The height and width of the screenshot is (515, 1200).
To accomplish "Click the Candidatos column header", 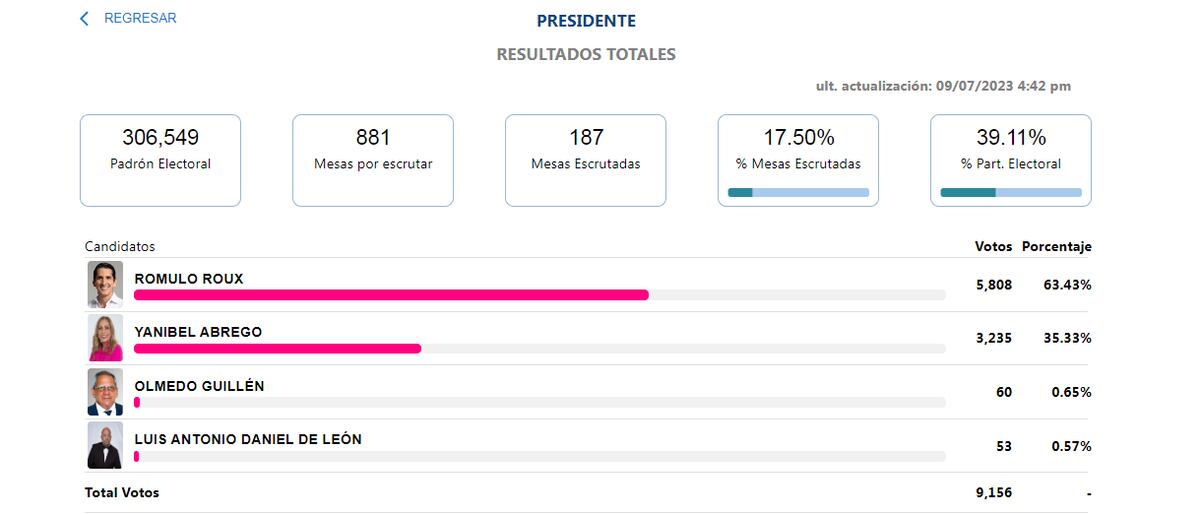I will click(120, 246).
